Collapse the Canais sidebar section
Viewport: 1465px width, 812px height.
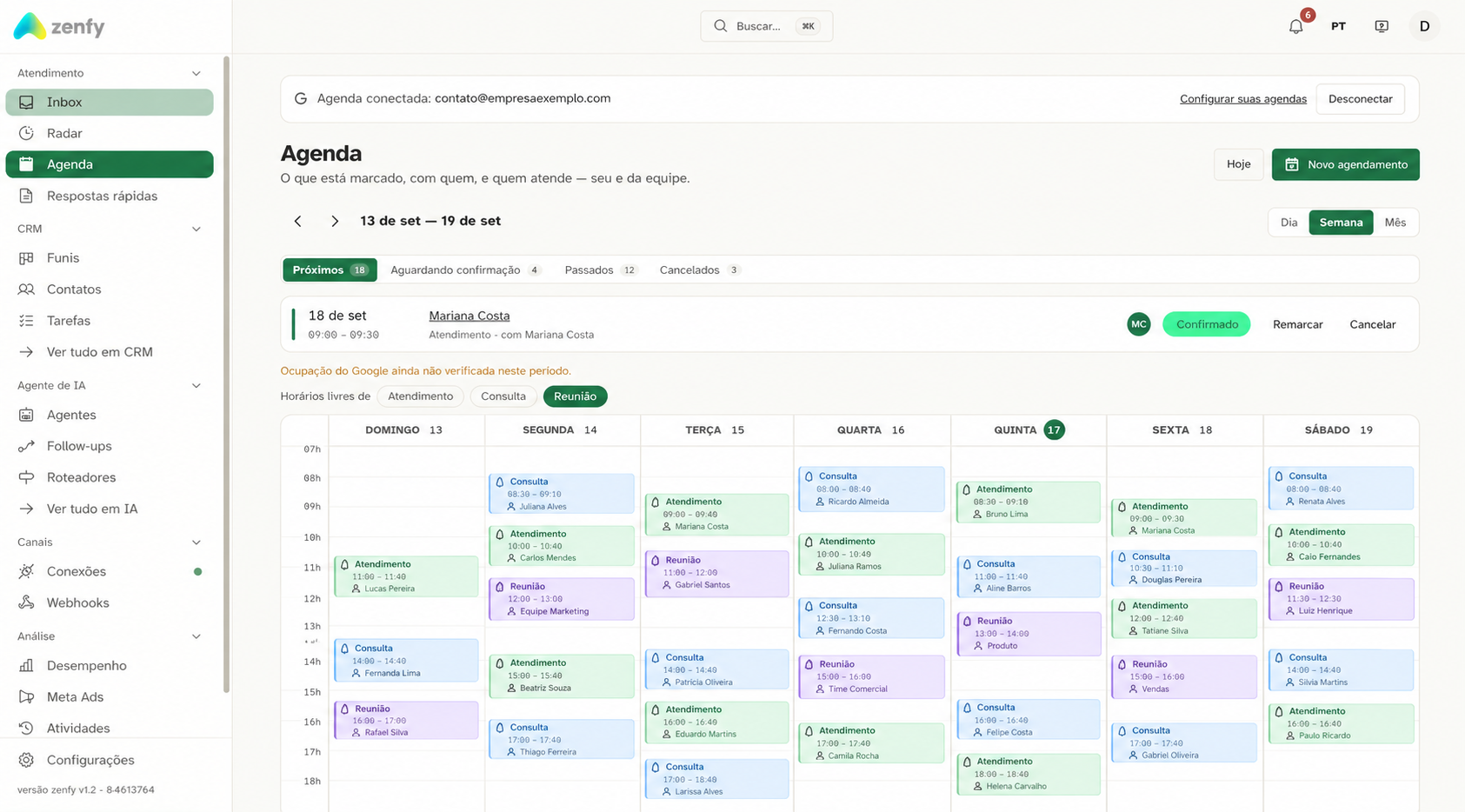click(196, 542)
